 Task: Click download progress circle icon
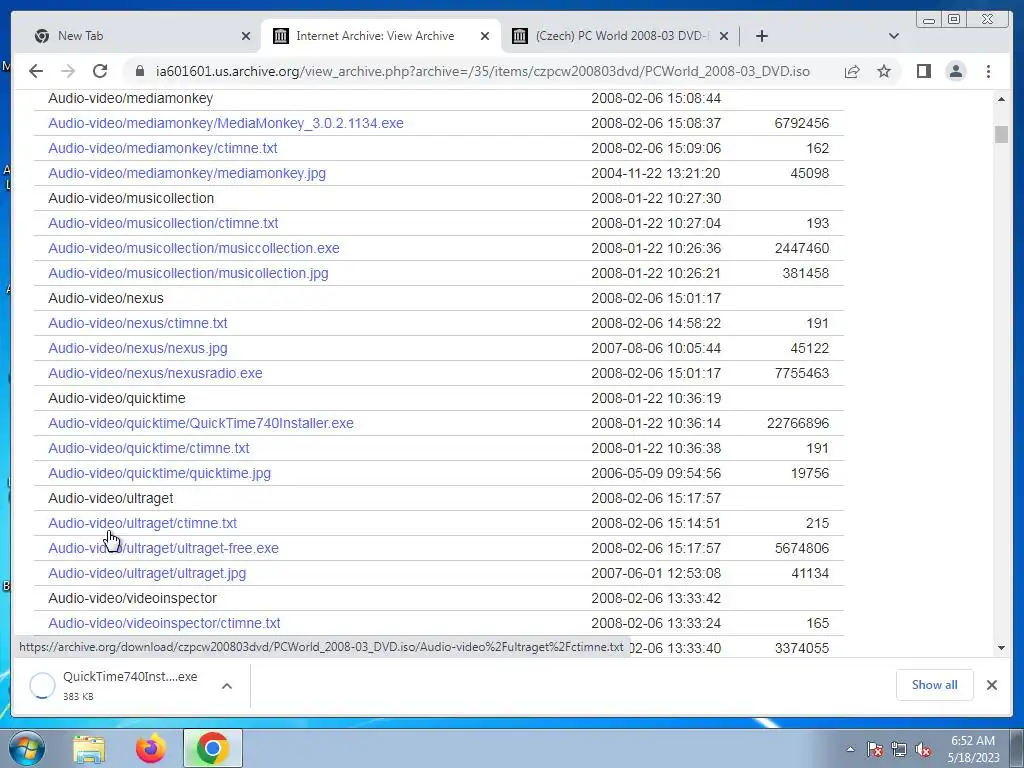[x=42, y=686]
